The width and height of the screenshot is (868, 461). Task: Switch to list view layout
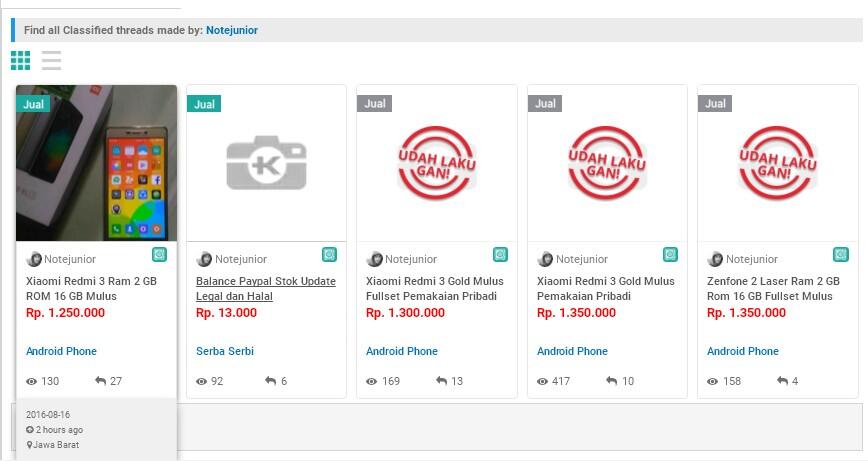click(x=51, y=60)
